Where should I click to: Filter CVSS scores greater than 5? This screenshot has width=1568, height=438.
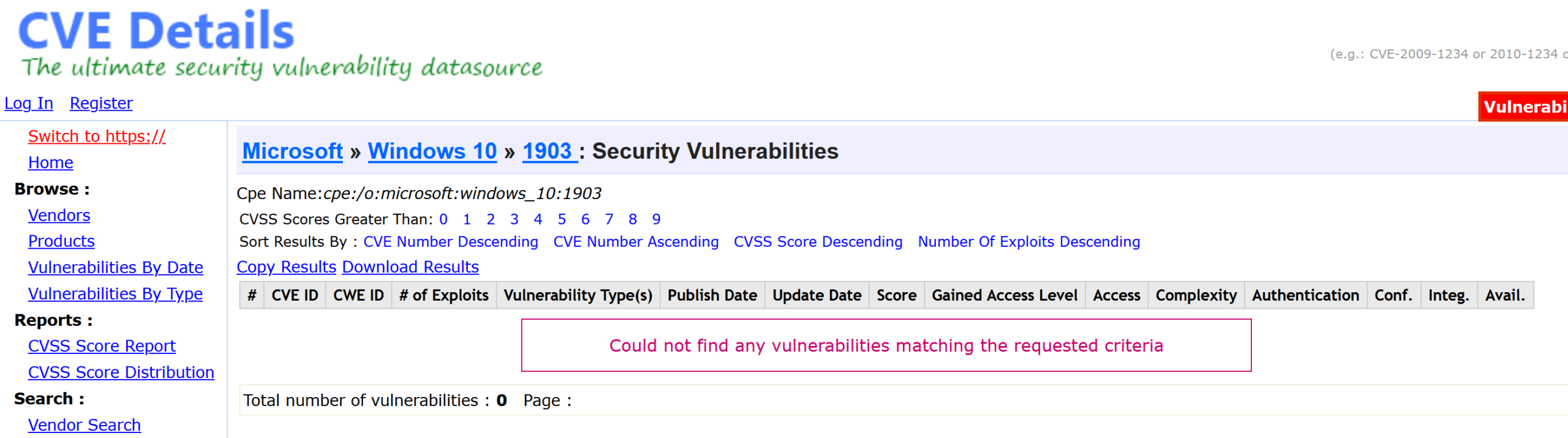[x=562, y=219]
